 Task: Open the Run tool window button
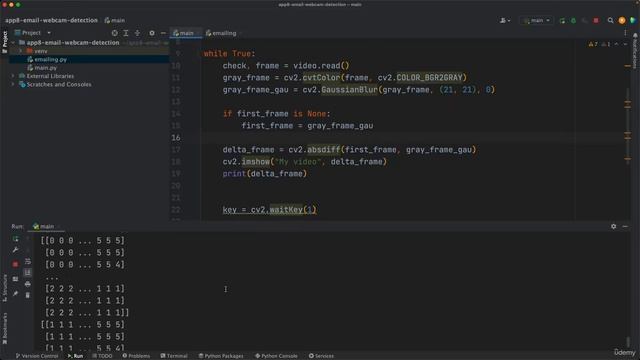[x=76, y=356]
